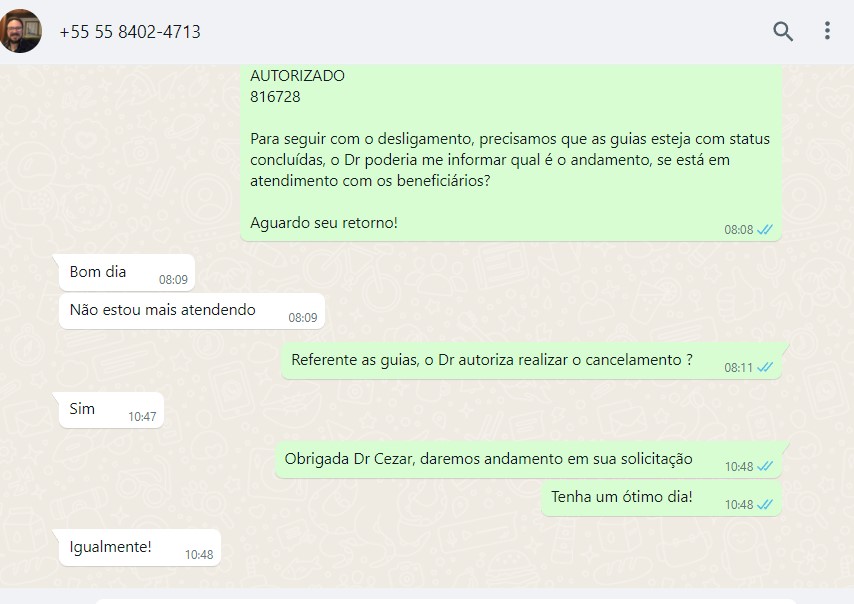Click the 'Aguardo seu retorno!' text line
This screenshot has width=854, height=604.
(x=324, y=223)
